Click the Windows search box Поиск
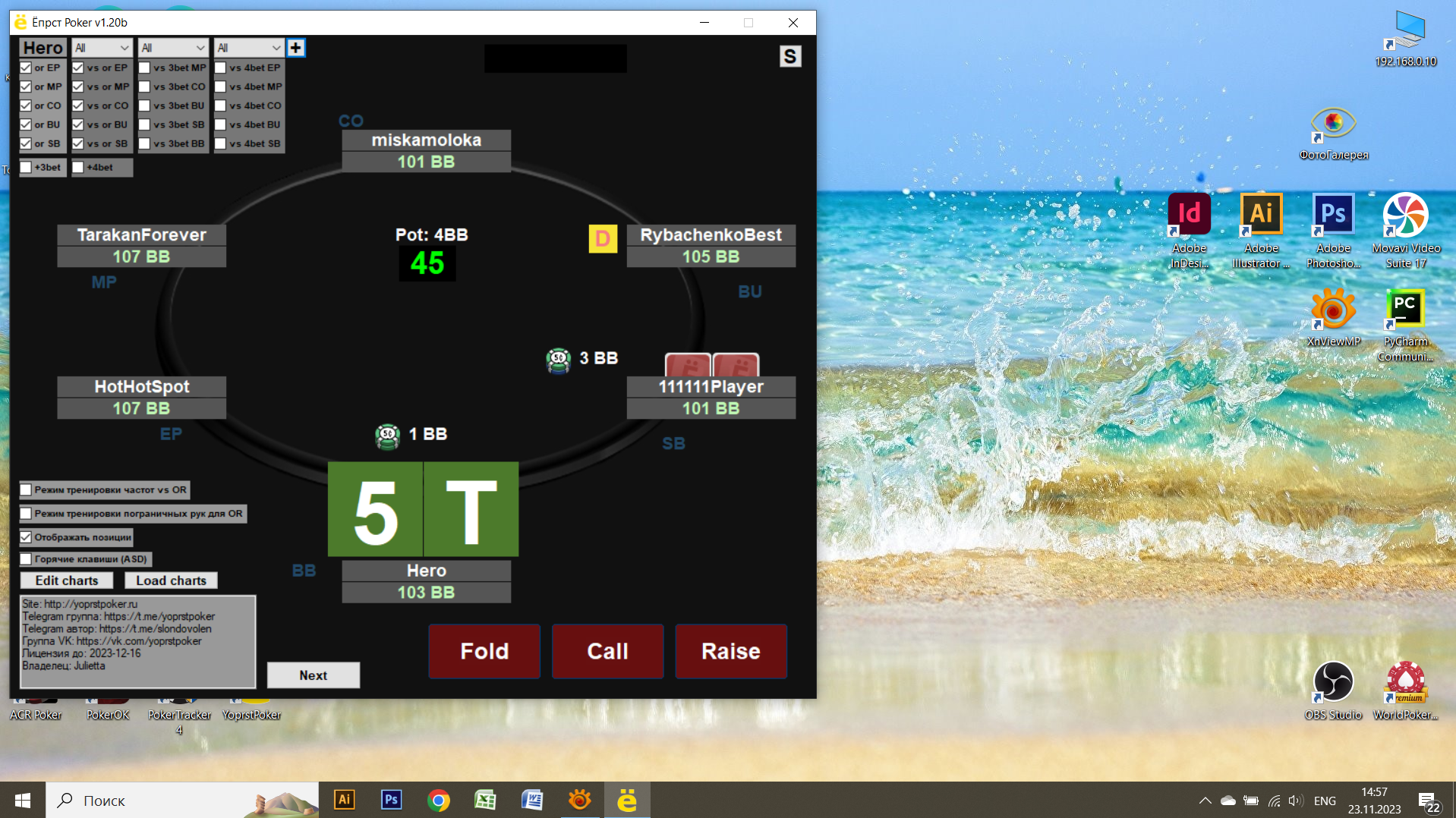Screen dimensions: 1456x818 point(182,800)
